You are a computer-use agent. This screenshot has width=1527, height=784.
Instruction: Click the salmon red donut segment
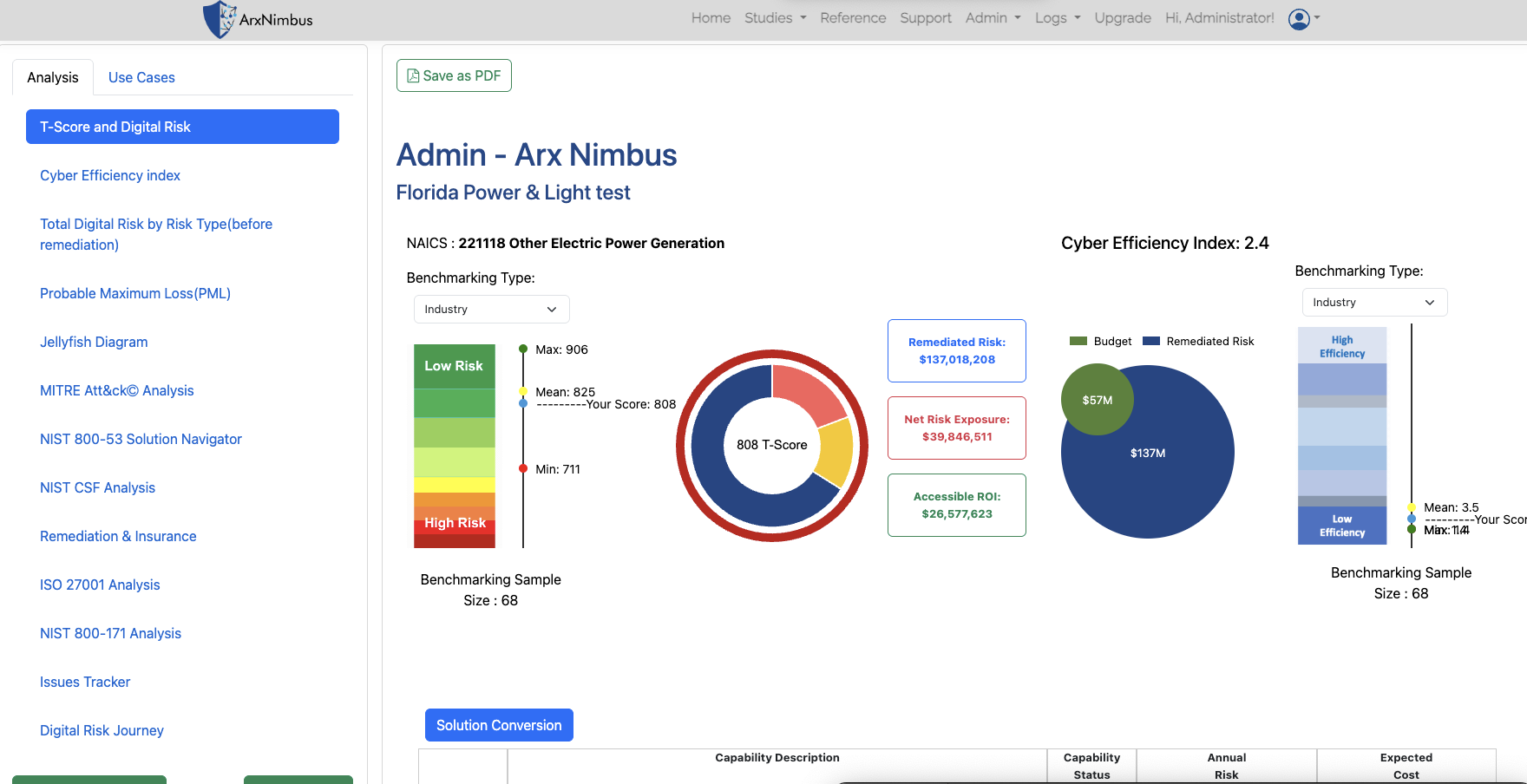coord(807,393)
